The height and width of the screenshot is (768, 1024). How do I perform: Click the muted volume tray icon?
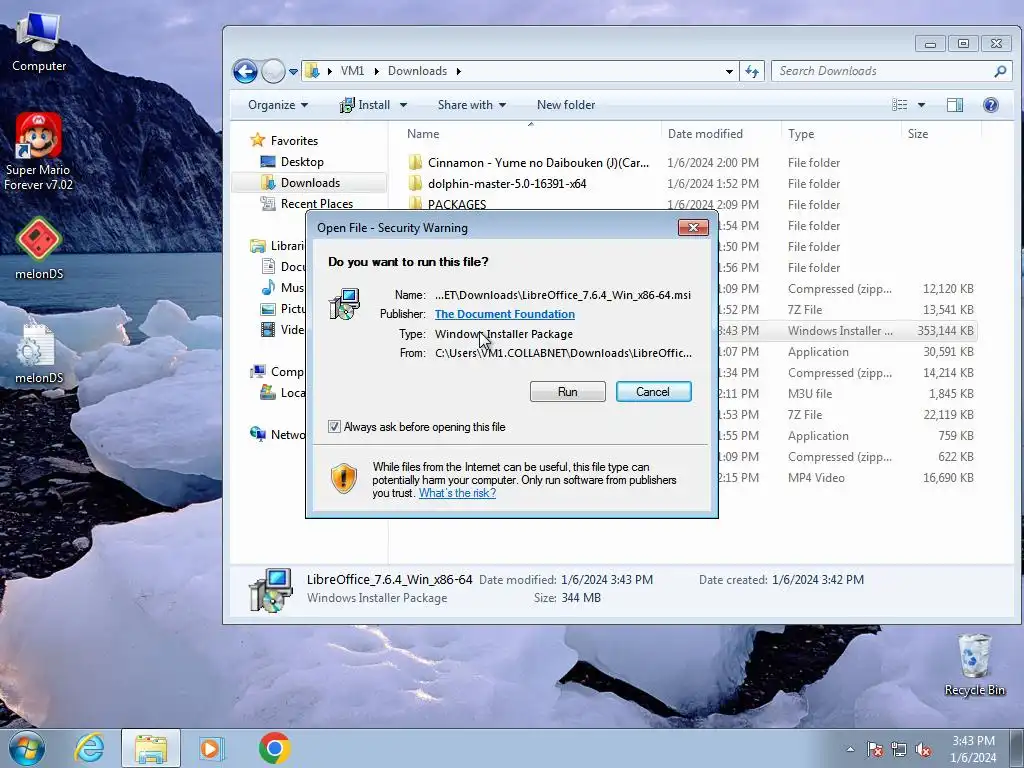pyautogui.click(x=923, y=749)
